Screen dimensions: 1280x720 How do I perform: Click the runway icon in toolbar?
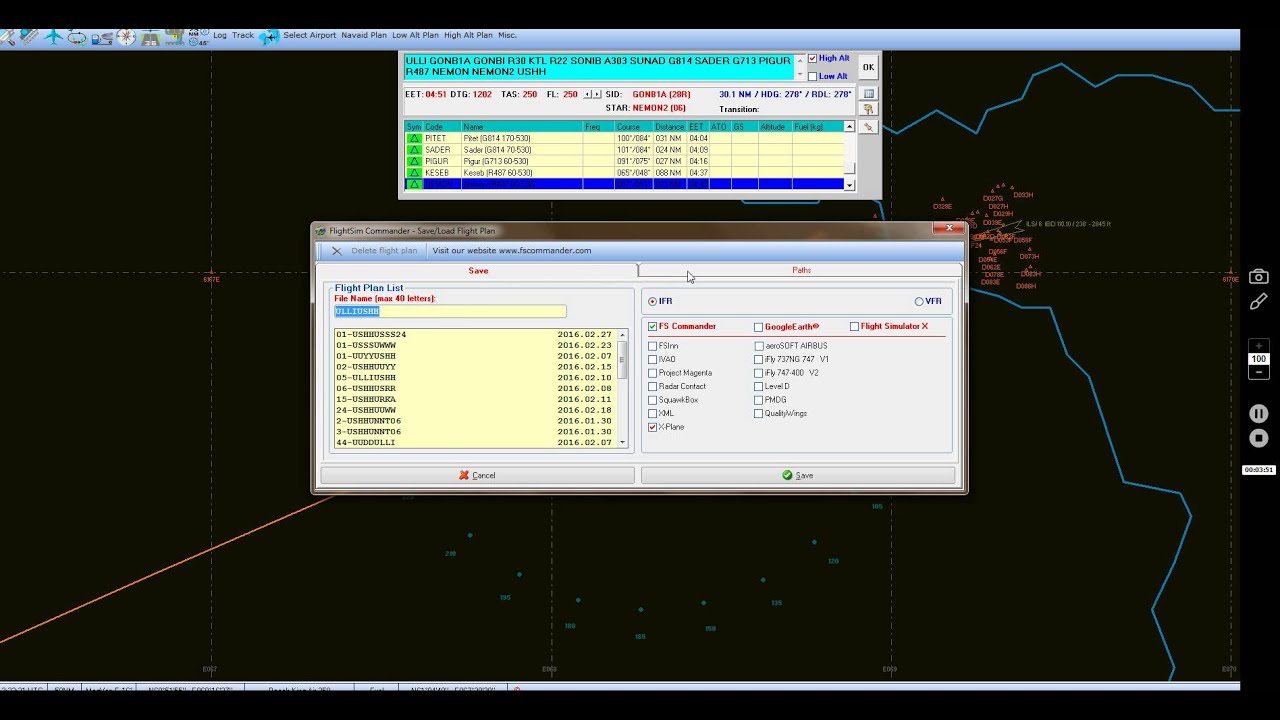[x=151, y=38]
